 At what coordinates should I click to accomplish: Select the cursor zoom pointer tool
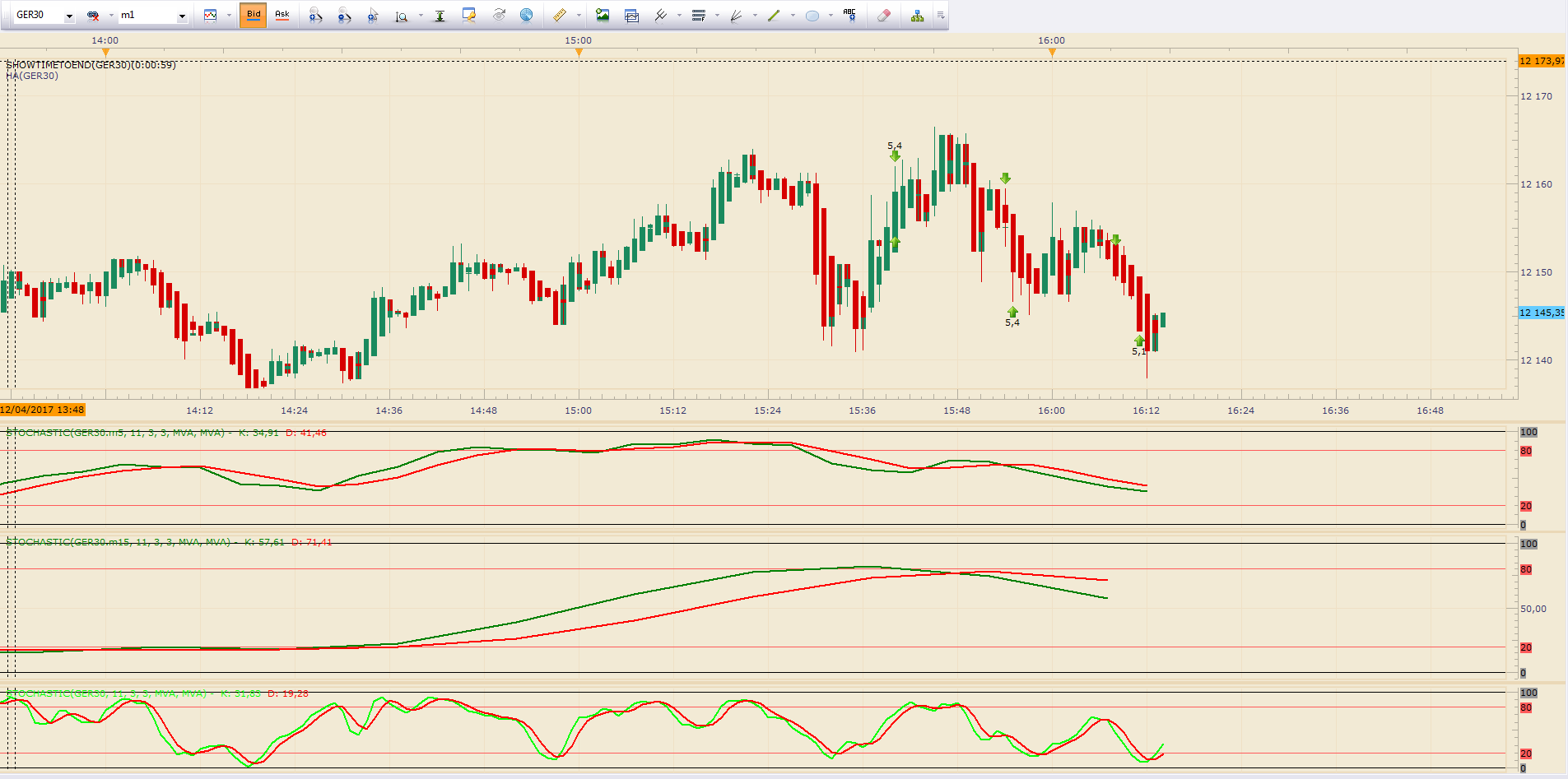pos(373,16)
